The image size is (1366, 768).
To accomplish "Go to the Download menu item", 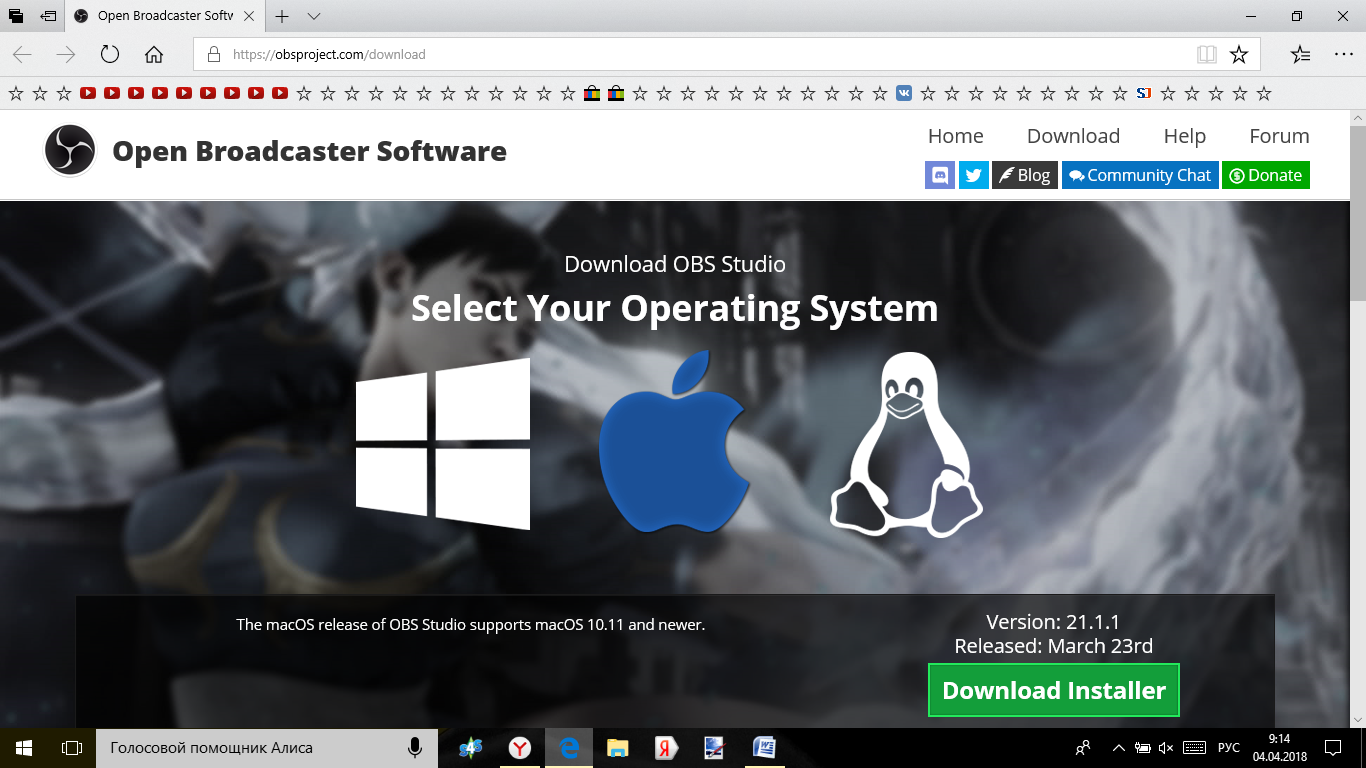I will (x=1073, y=136).
